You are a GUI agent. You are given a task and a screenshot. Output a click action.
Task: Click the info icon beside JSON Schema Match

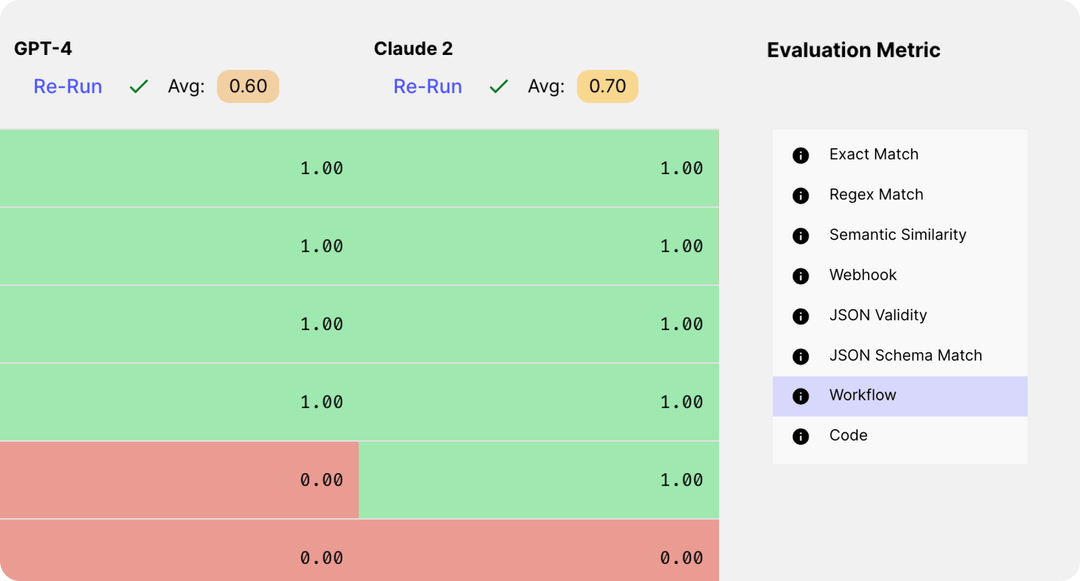800,356
